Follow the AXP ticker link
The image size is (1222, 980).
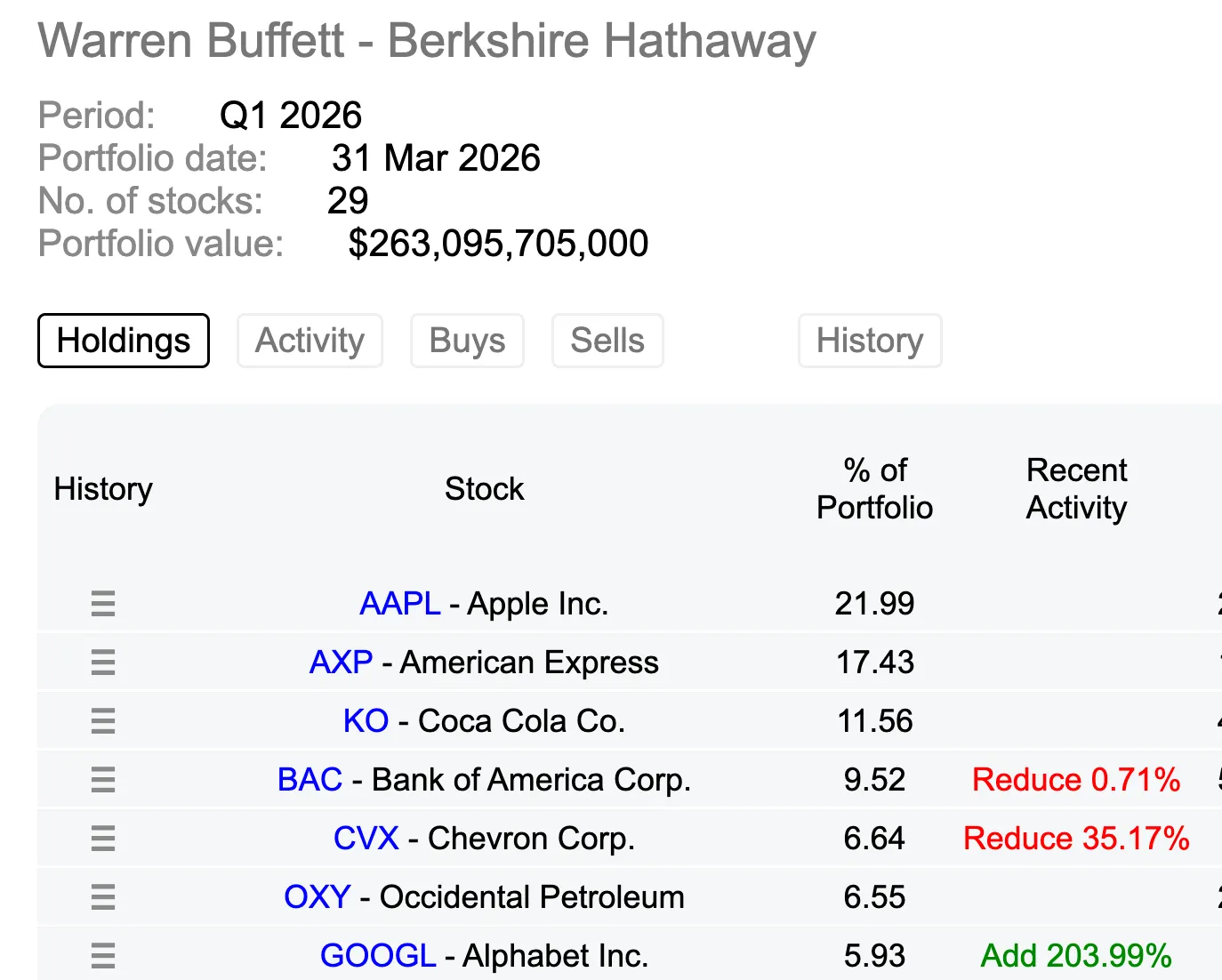coord(342,663)
